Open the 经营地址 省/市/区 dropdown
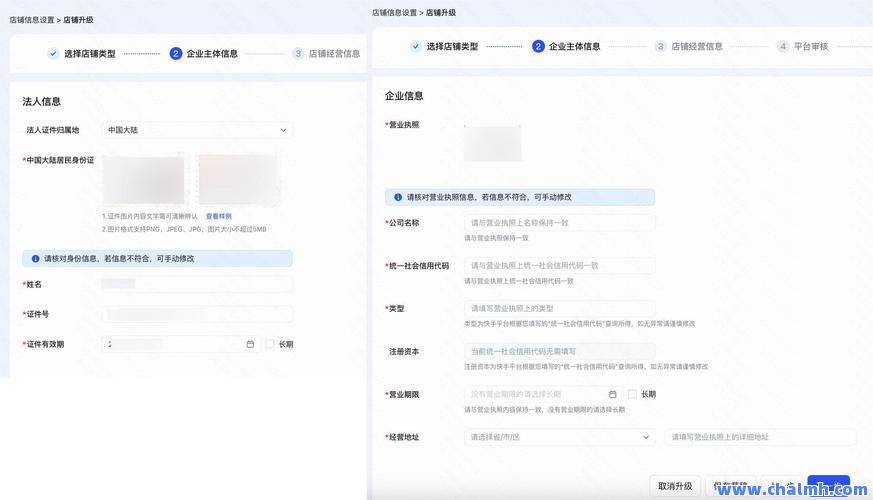Viewport: 873px width, 500px height. click(x=560, y=437)
